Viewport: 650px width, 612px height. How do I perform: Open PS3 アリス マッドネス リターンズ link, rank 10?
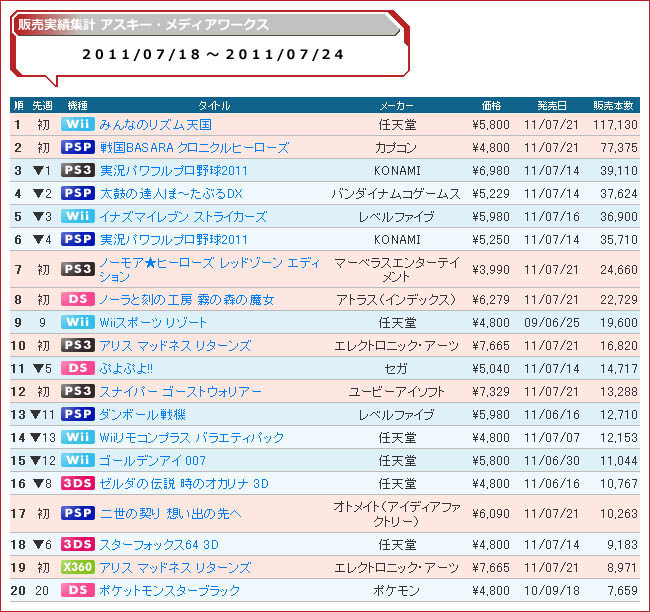click(x=175, y=345)
